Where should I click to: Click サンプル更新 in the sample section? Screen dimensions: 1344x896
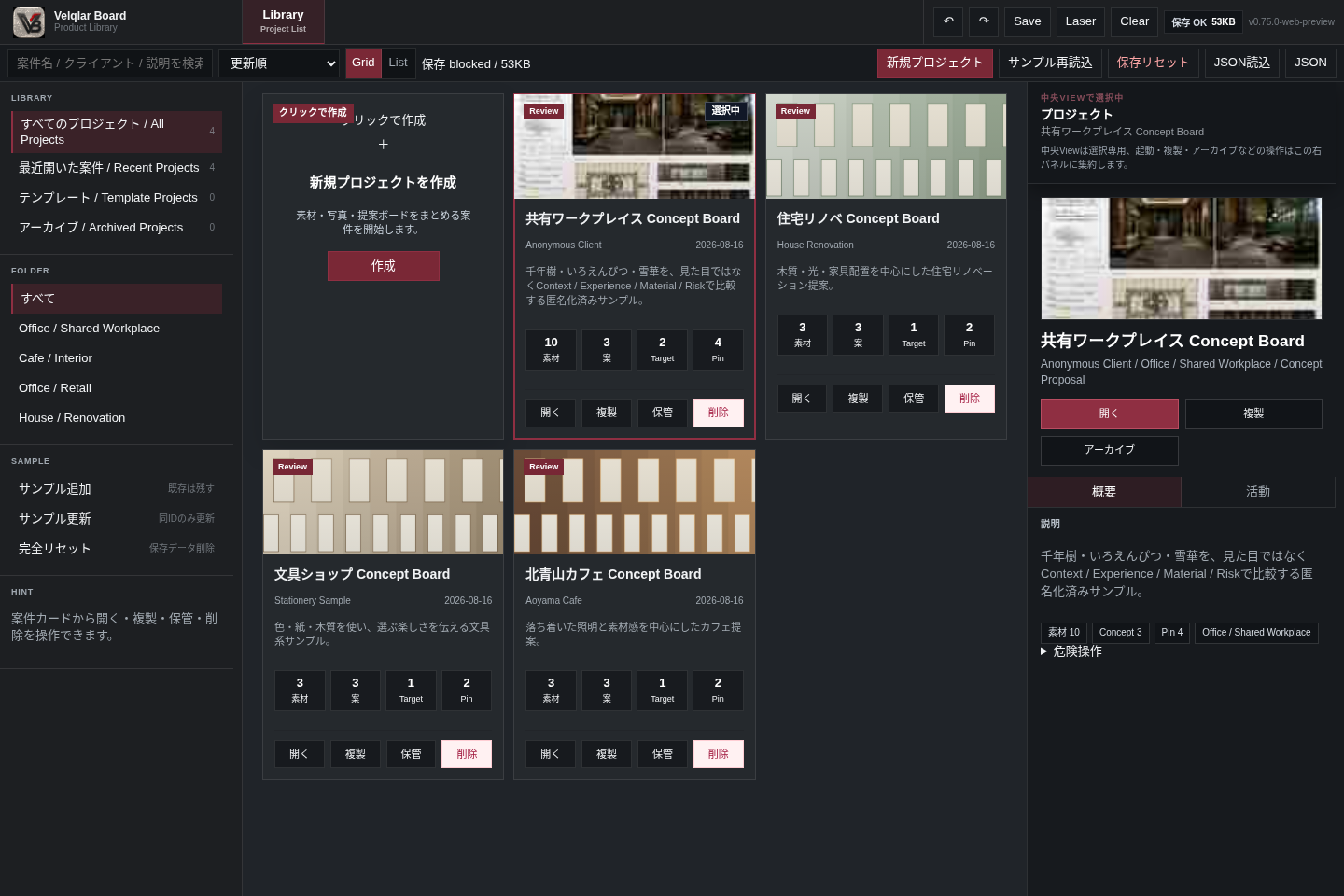pyautogui.click(x=117, y=519)
